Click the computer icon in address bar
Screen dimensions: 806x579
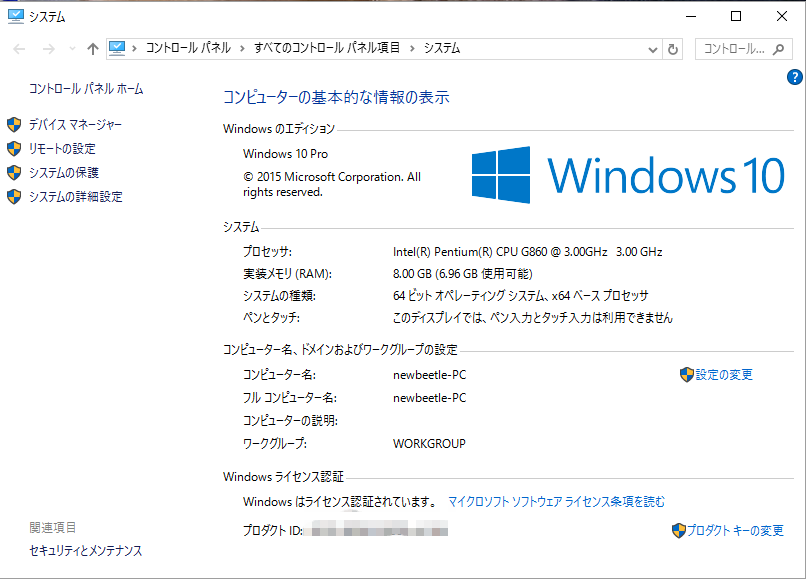117,49
